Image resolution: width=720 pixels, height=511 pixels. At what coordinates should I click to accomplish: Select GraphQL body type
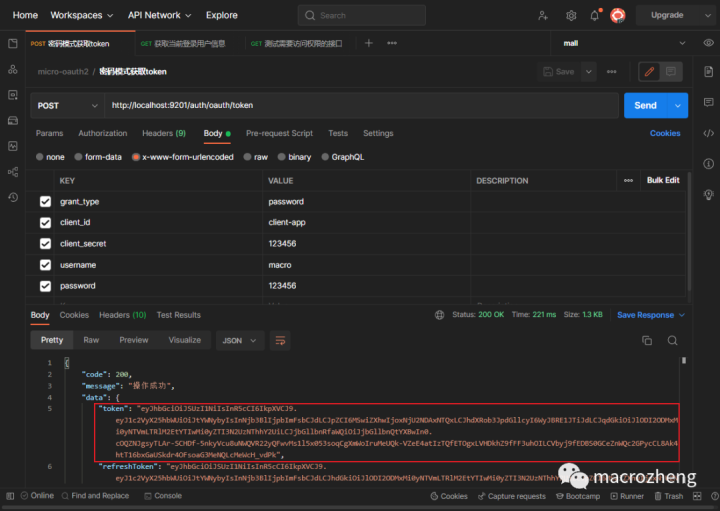(x=343, y=157)
